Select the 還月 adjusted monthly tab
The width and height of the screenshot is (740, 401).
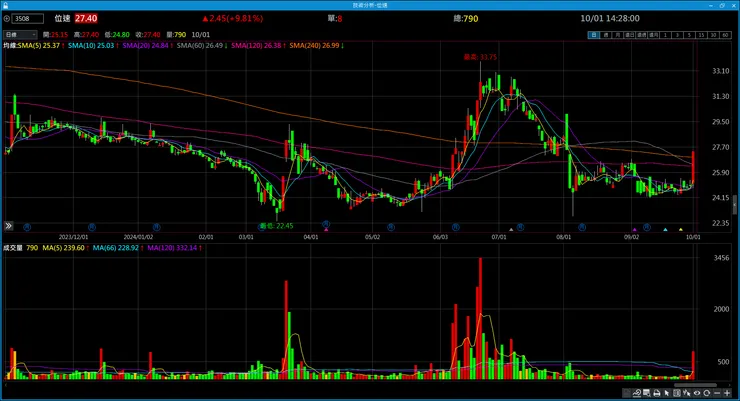pos(654,35)
